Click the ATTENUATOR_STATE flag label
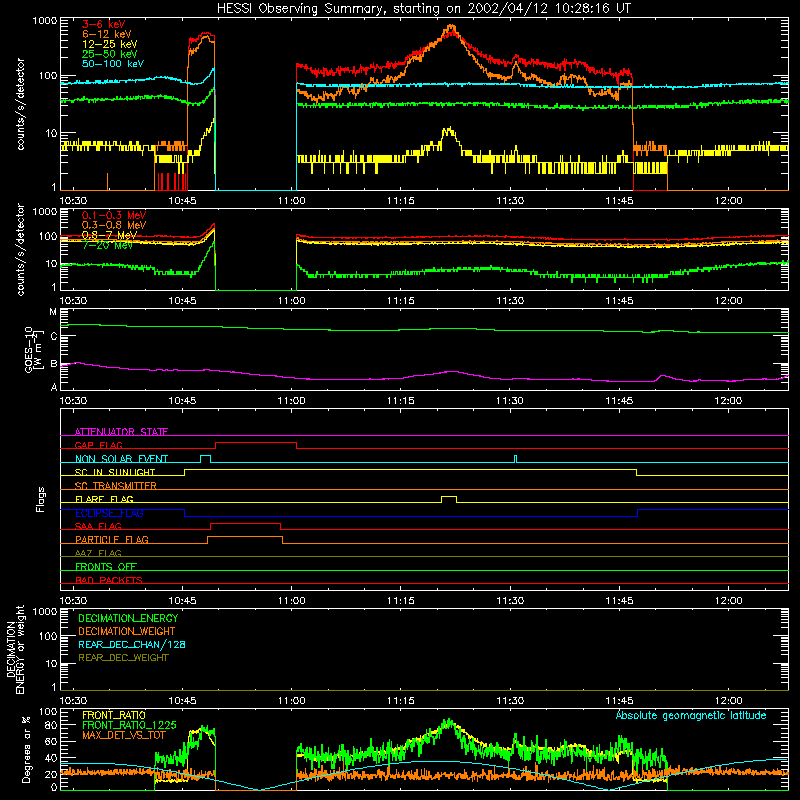The height and width of the screenshot is (800, 800). 121,432
